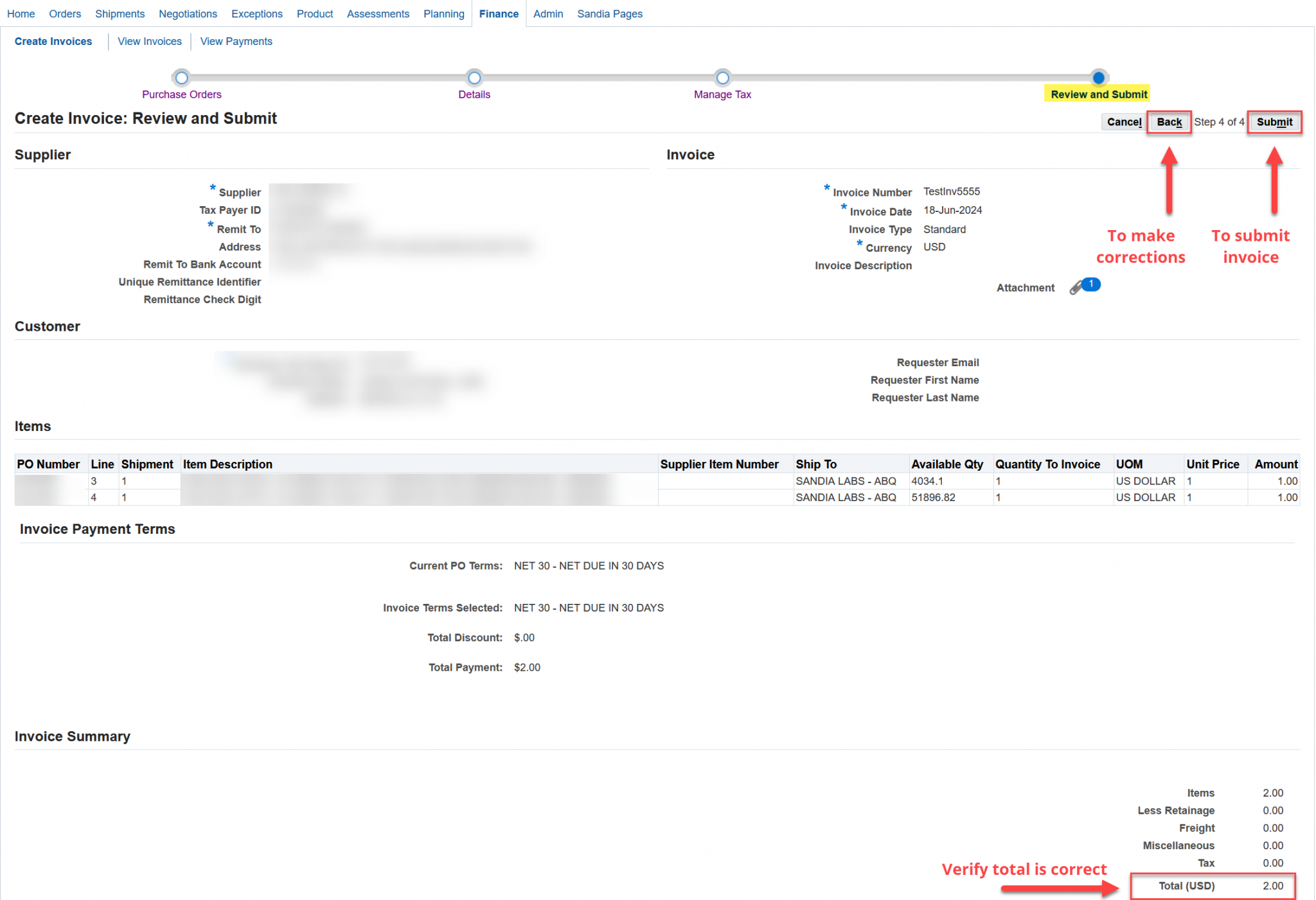Open the Negotiations tab
The height and width of the screenshot is (900, 1316).
tap(188, 13)
